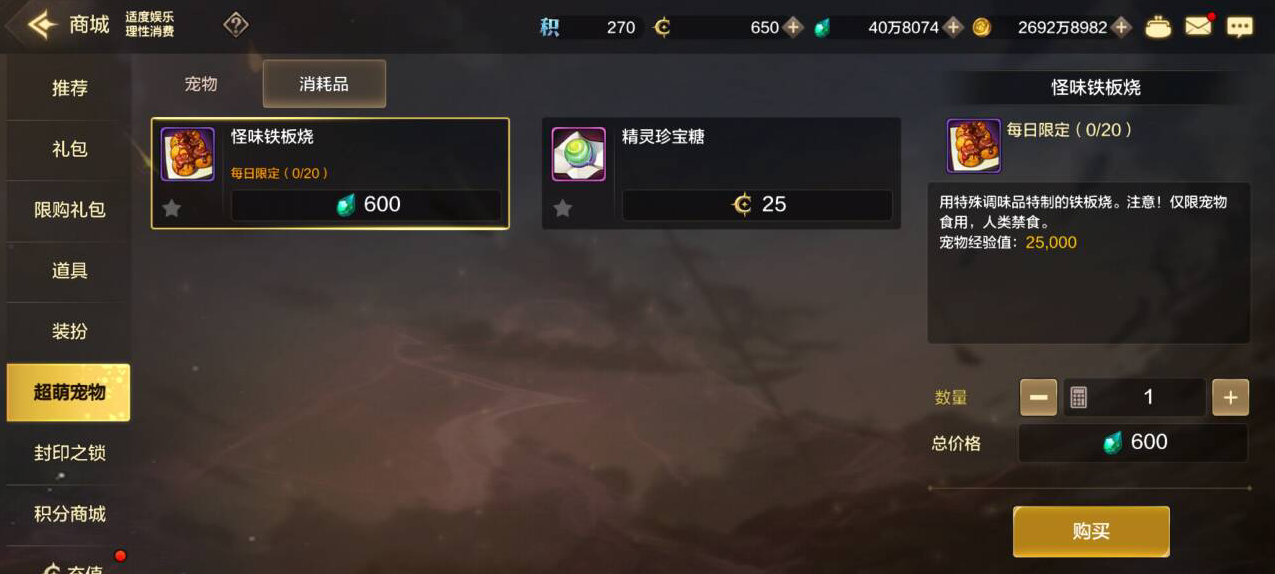The width and height of the screenshot is (1275, 574).
Task: Switch to the 宠物 tab
Action: (x=201, y=84)
